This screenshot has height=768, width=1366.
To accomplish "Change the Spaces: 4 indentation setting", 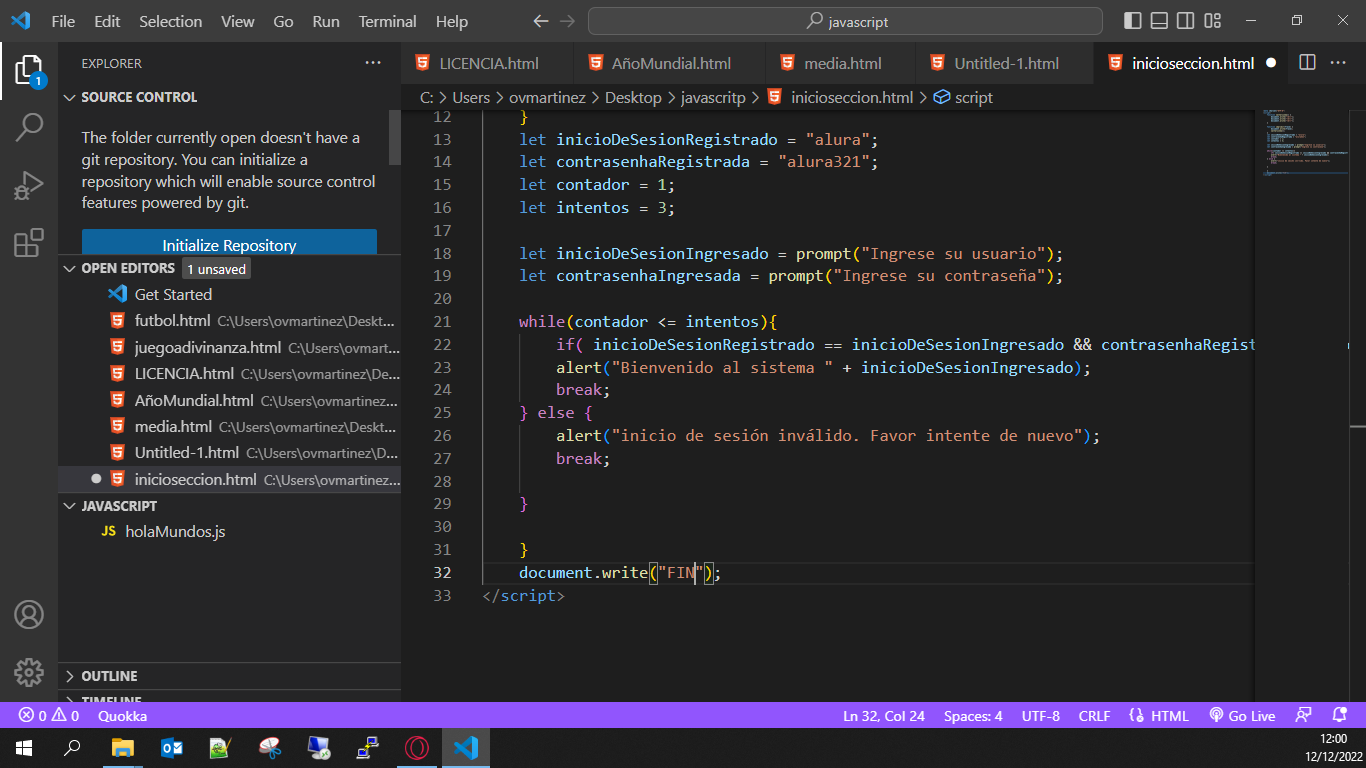I will [973, 716].
